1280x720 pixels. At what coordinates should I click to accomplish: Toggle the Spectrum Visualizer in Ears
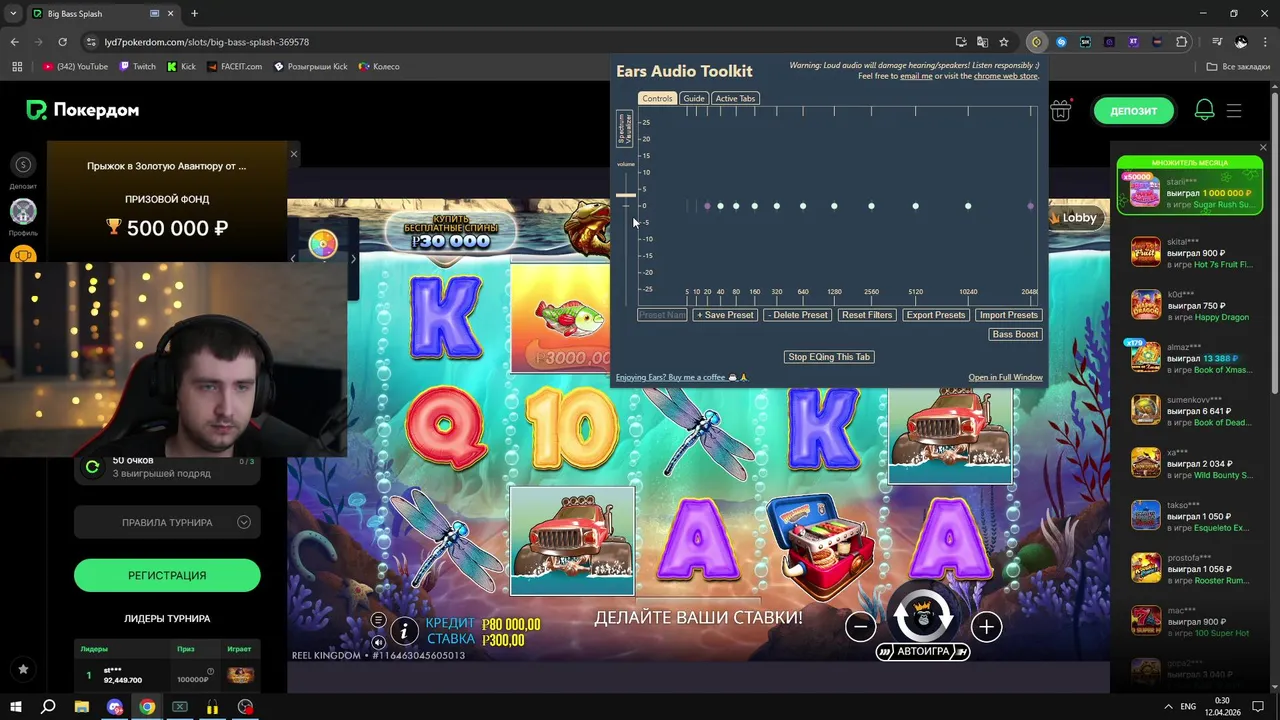[x=623, y=129]
